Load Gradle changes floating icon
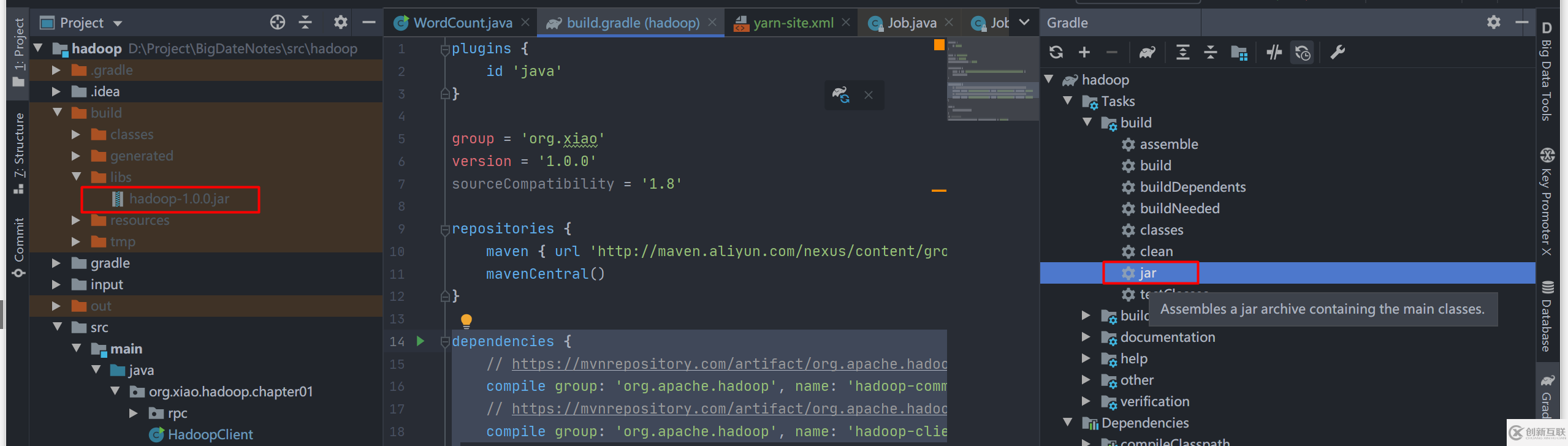Screen dimensions: 1568x446 click(x=840, y=95)
